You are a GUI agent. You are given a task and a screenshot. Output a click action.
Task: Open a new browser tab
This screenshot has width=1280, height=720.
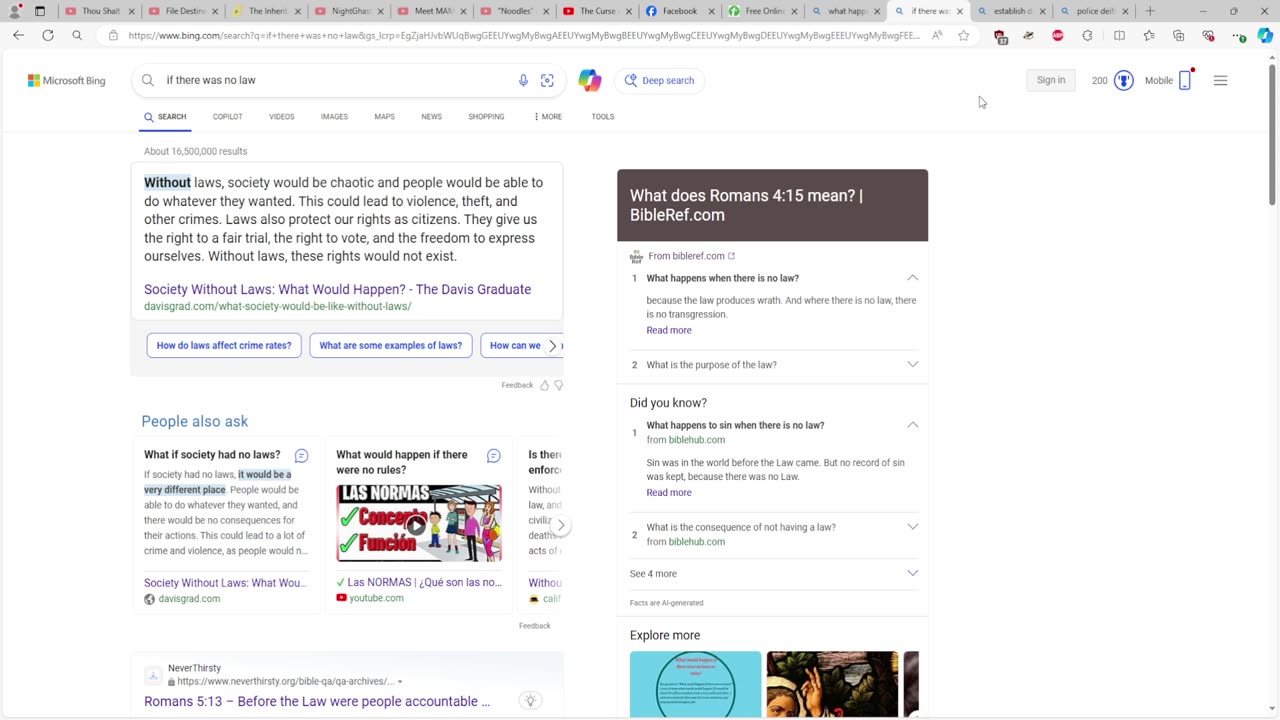click(1150, 11)
